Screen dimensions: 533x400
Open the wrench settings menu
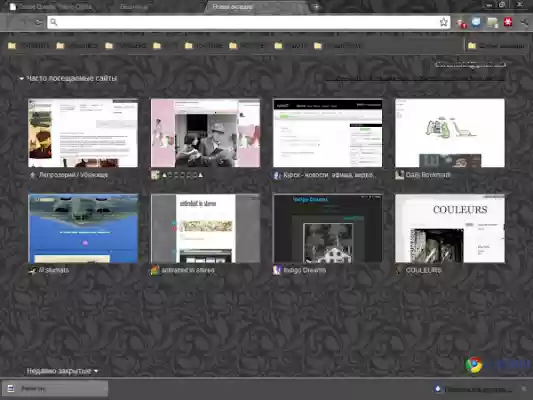pyautogui.click(x=524, y=22)
